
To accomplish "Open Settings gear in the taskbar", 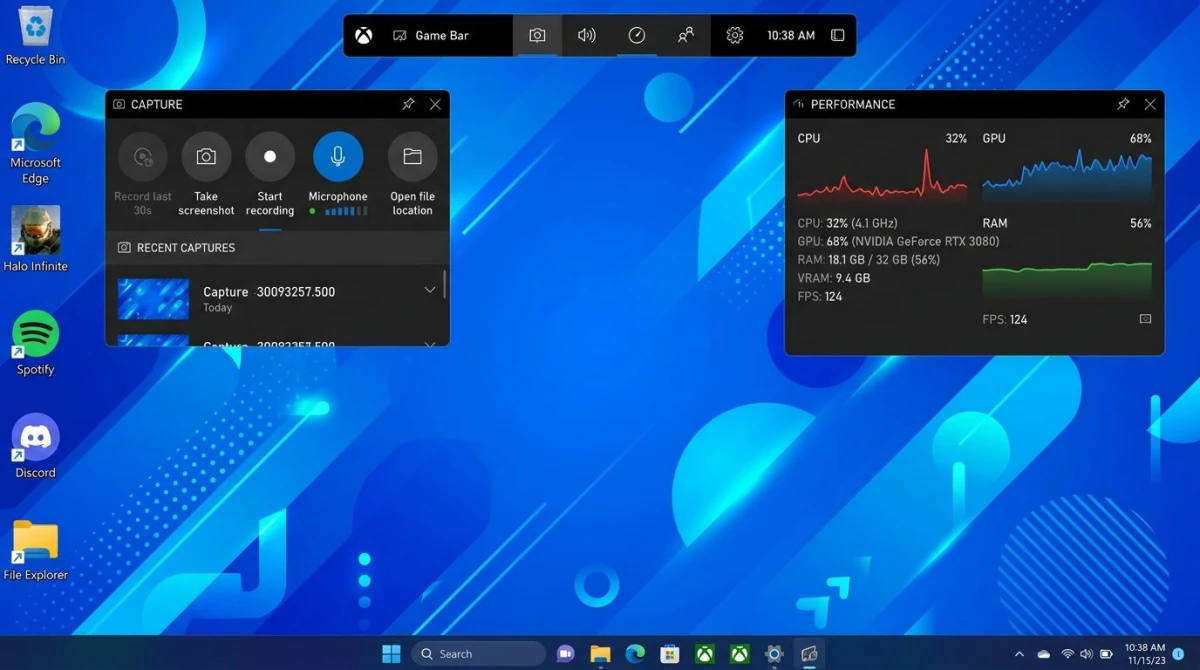I will [774, 654].
